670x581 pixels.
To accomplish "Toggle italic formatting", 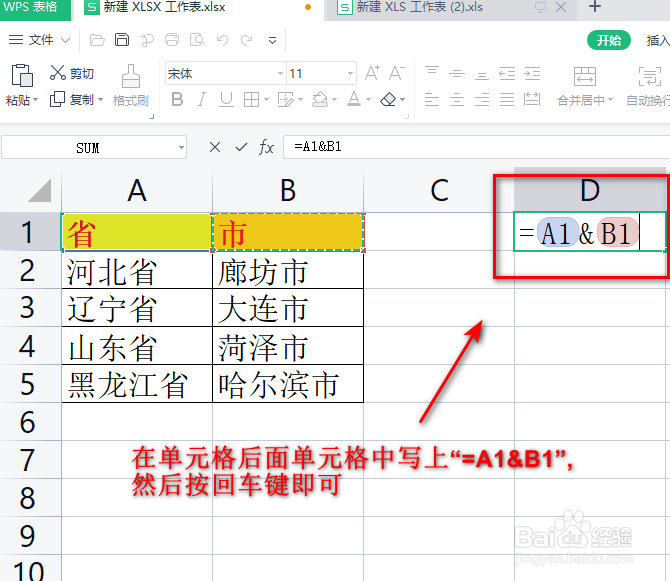I will pyautogui.click(x=202, y=100).
